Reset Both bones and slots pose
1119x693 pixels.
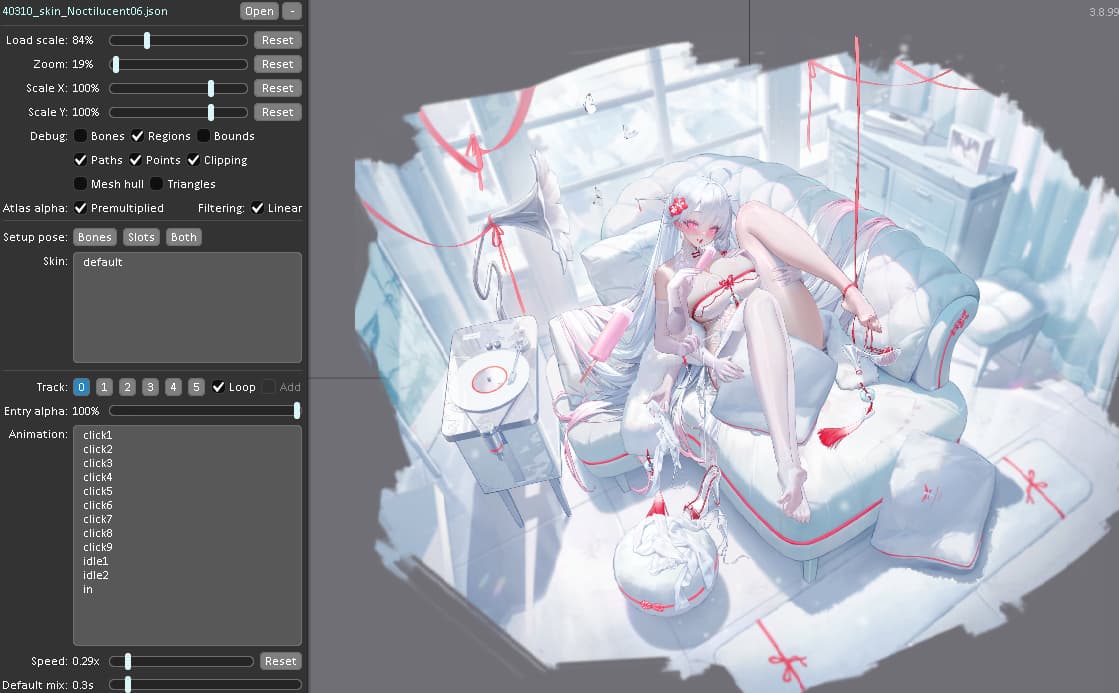(183, 237)
